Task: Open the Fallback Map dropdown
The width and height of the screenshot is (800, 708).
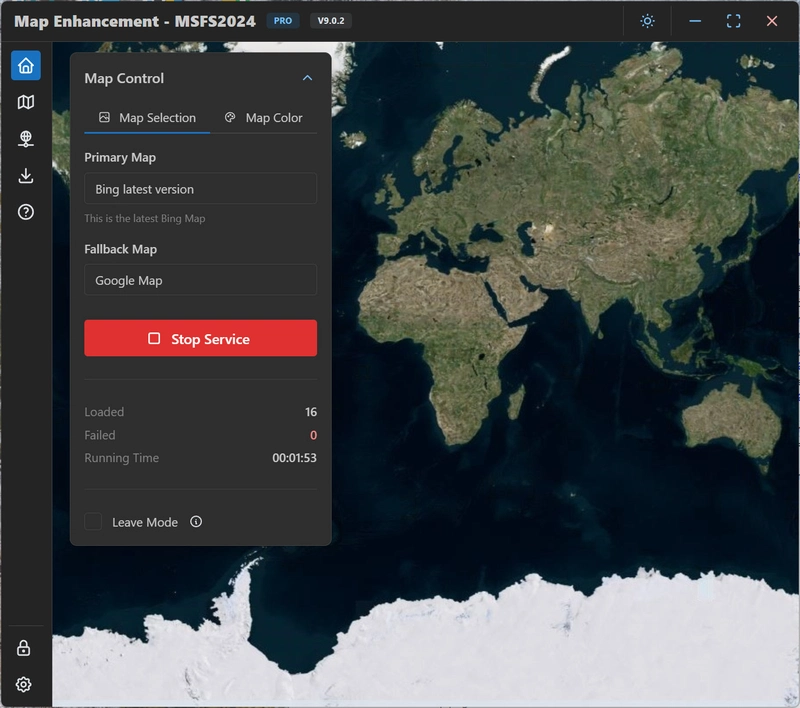Action: click(x=200, y=280)
